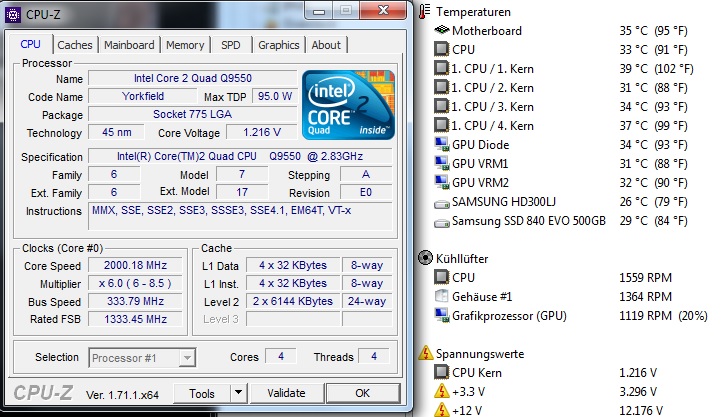Image resolution: width=723 pixels, height=417 pixels.
Task: Click the OK button
Action: [362, 393]
